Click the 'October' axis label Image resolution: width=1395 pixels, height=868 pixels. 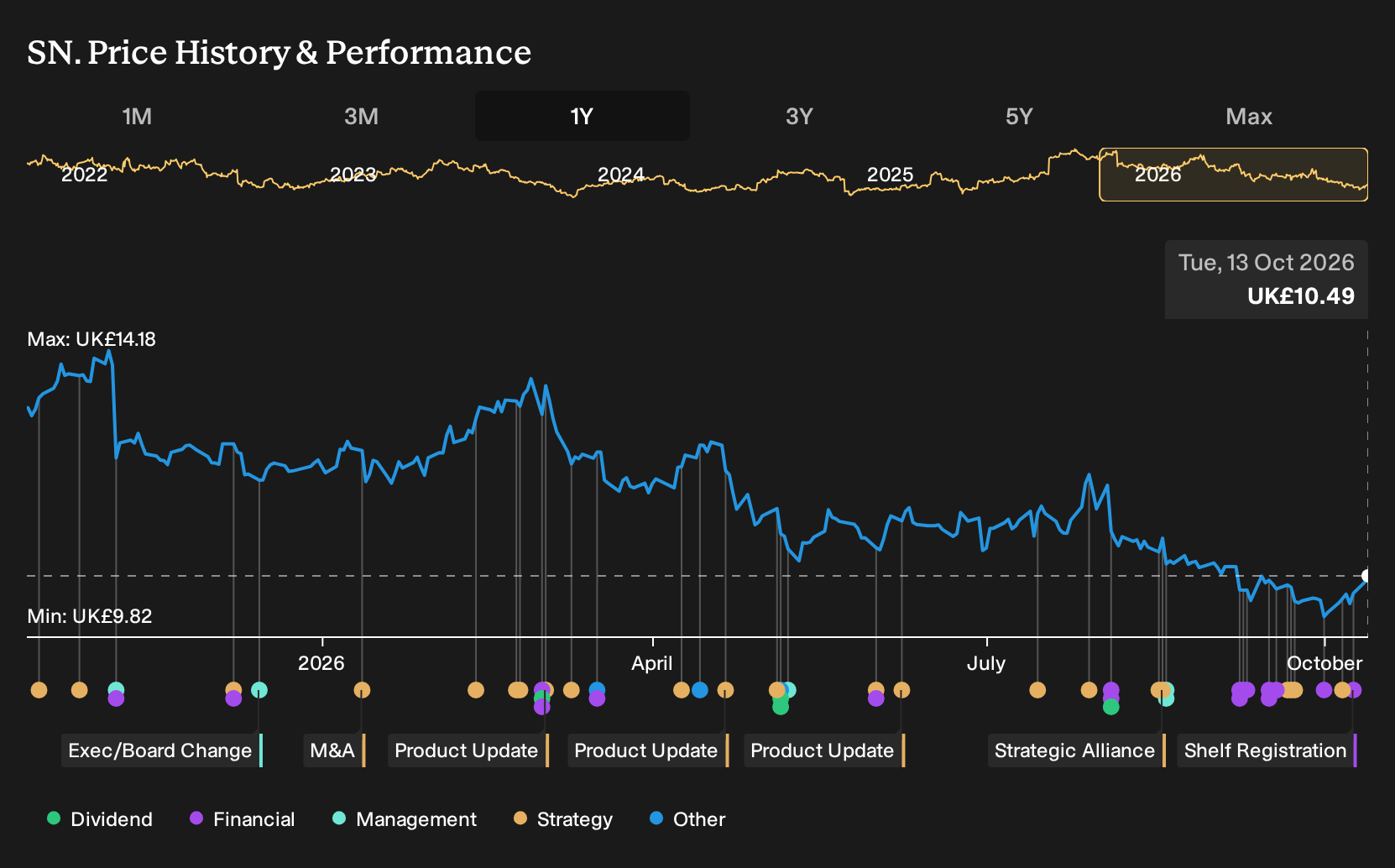(x=1324, y=663)
